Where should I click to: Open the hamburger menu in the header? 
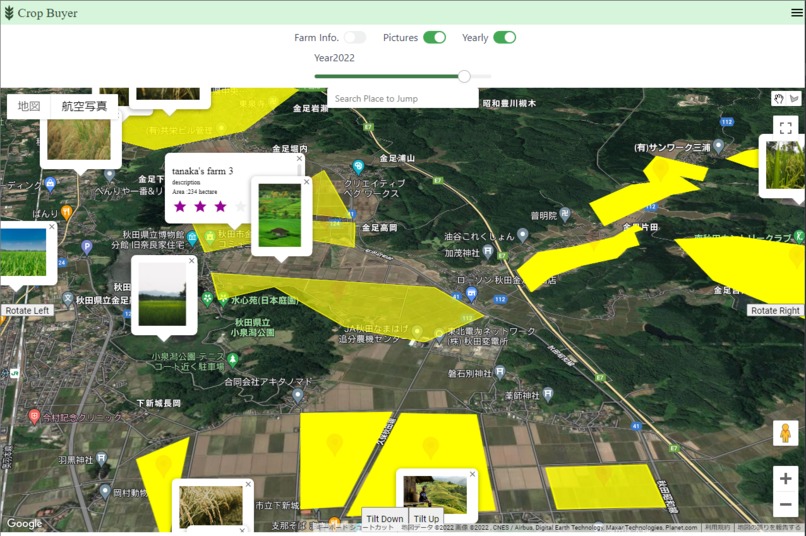(796, 13)
